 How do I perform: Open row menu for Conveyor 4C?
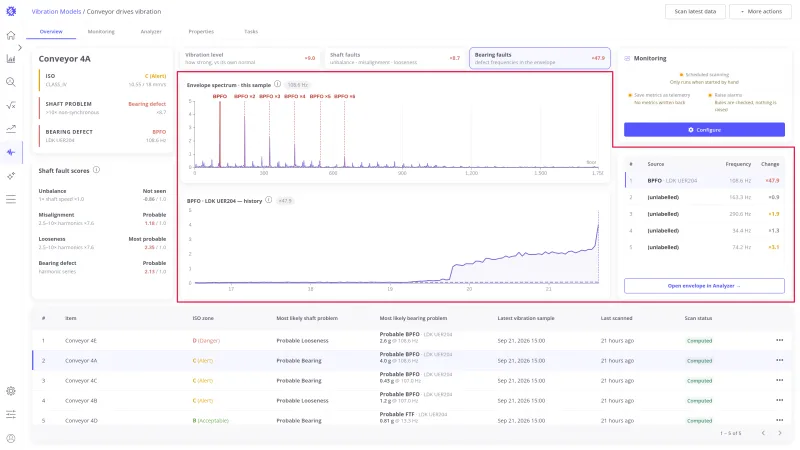779,380
